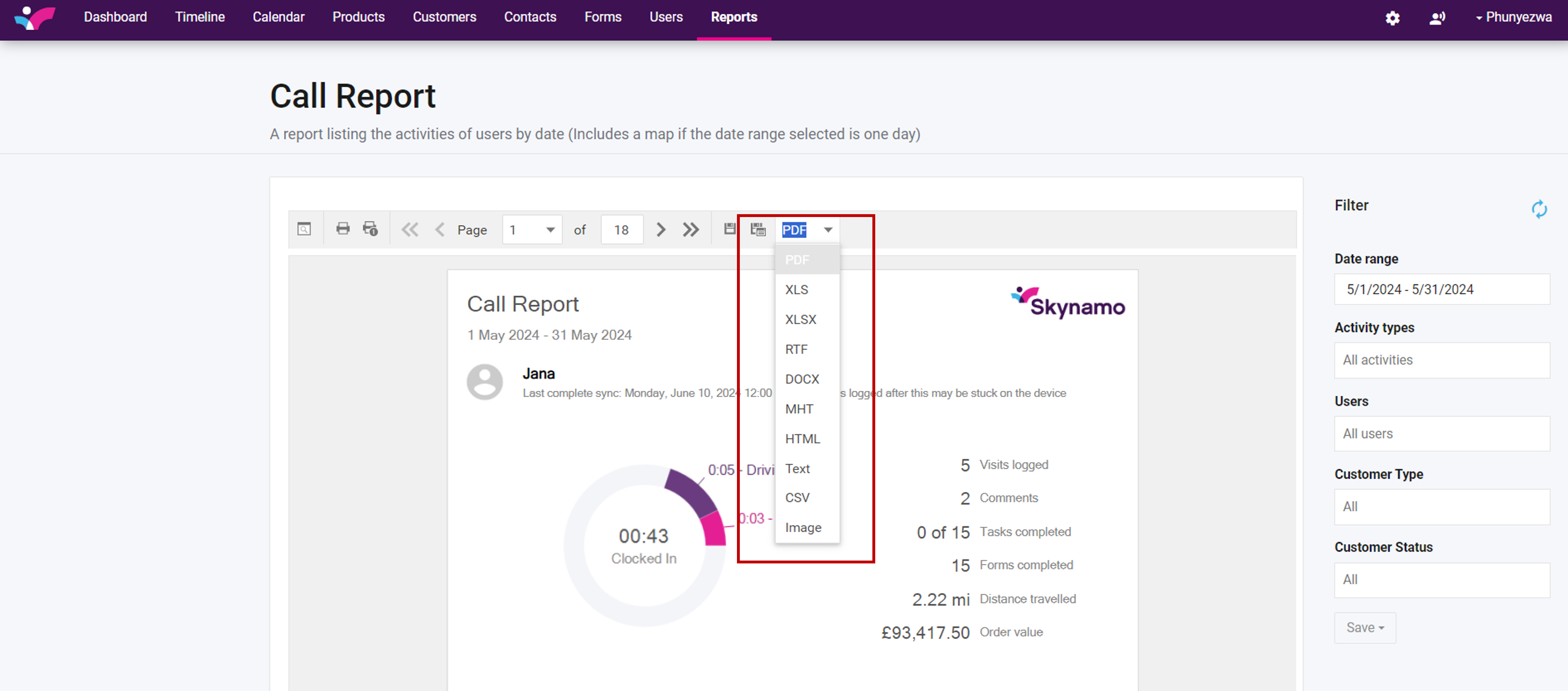Print the report using printer icon
The width and height of the screenshot is (1568, 691).
tap(343, 229)
